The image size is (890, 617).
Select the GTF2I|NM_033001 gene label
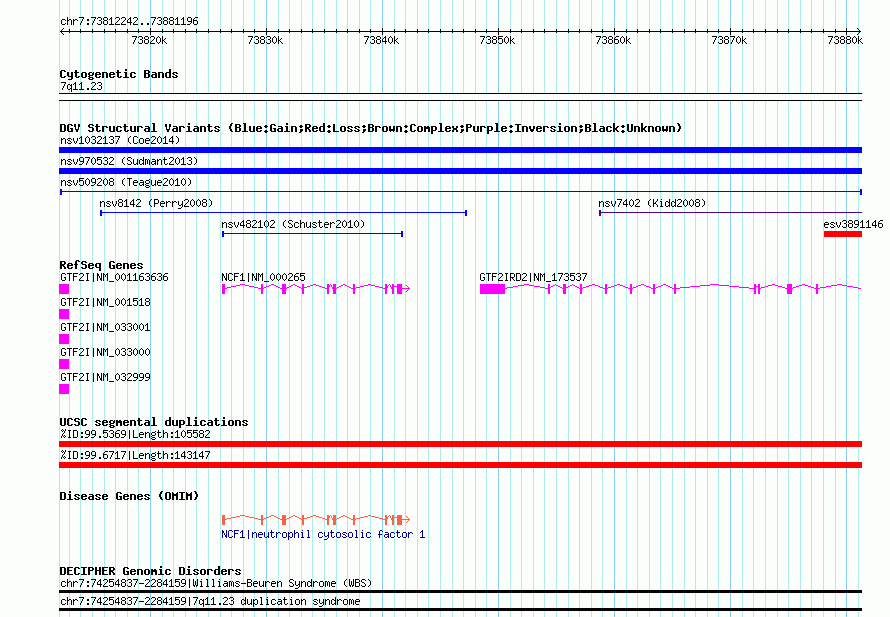(x=105, y=328)
